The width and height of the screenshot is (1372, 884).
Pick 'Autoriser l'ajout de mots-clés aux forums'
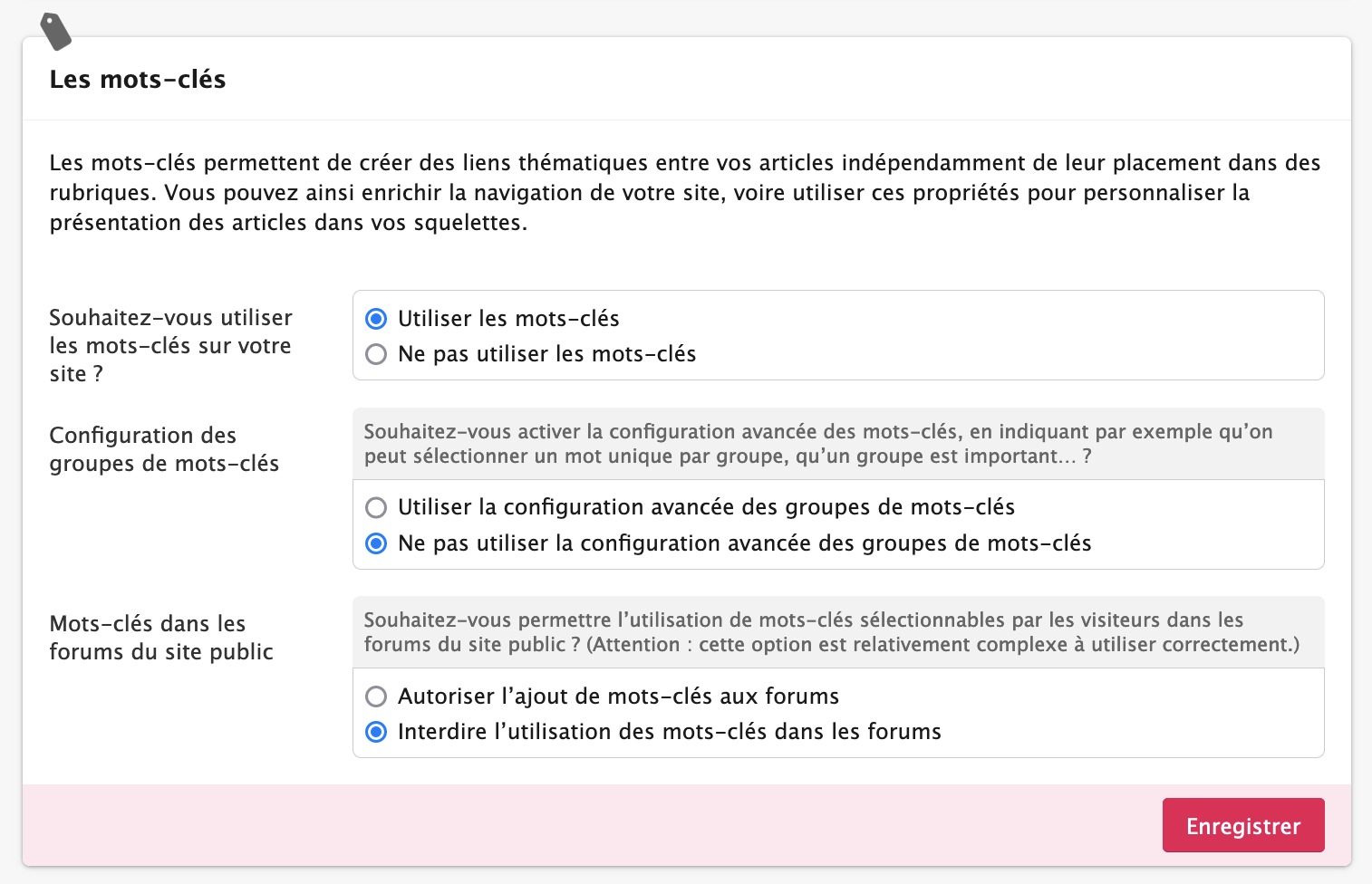tap(376, 697)
